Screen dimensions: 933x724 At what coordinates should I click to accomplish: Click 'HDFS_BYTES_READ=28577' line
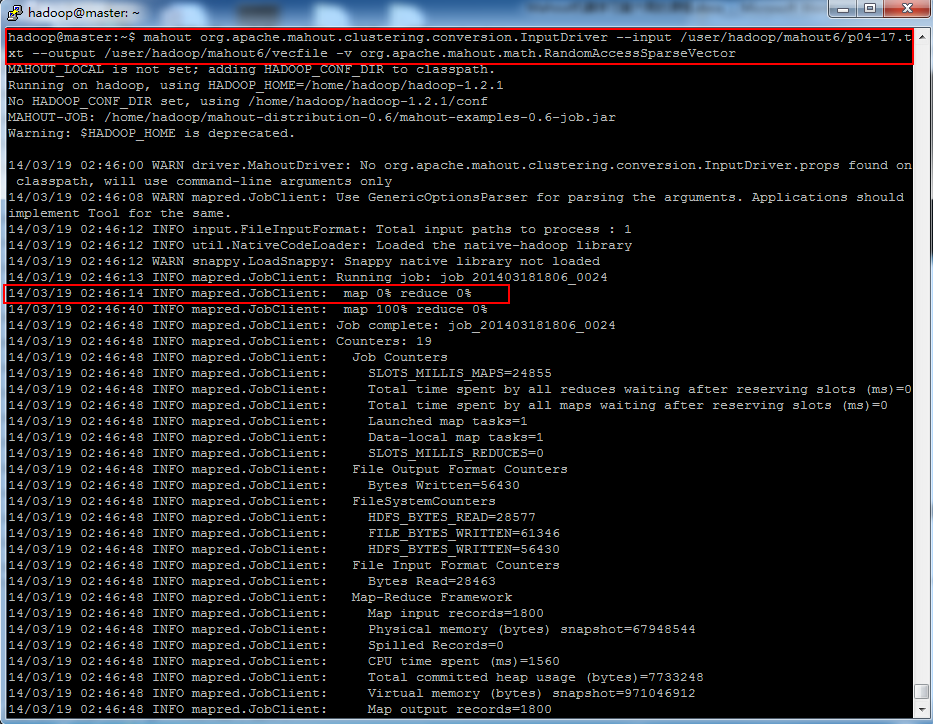click(452, 518)
